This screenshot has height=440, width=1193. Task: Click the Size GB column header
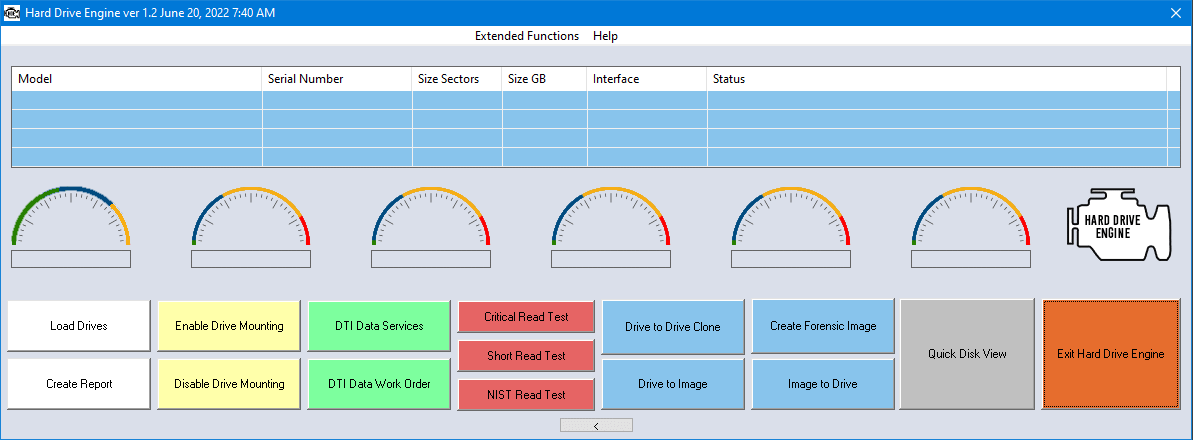pos(545,79)
